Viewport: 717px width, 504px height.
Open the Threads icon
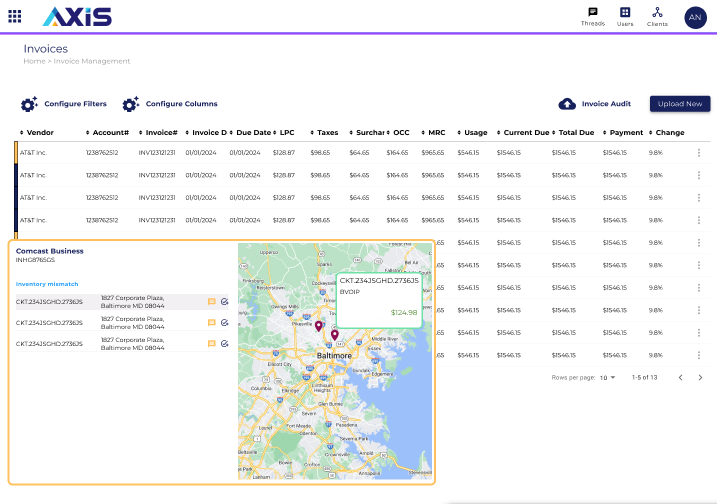pyautogui.click(x=593, y=16)
